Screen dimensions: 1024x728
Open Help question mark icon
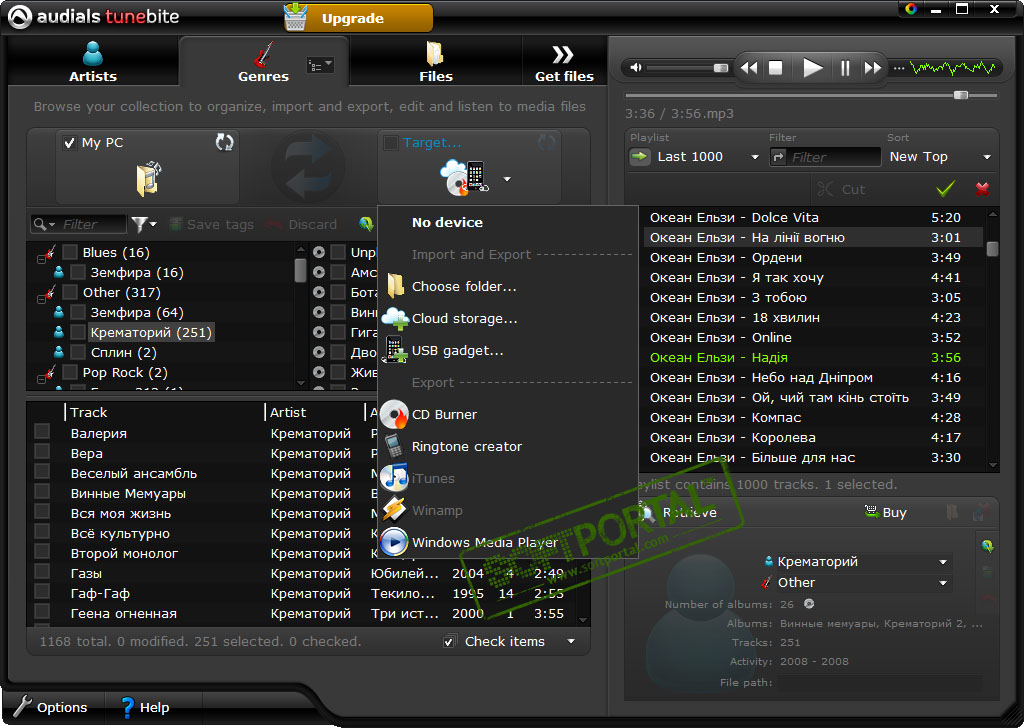[x=128, y=706]
